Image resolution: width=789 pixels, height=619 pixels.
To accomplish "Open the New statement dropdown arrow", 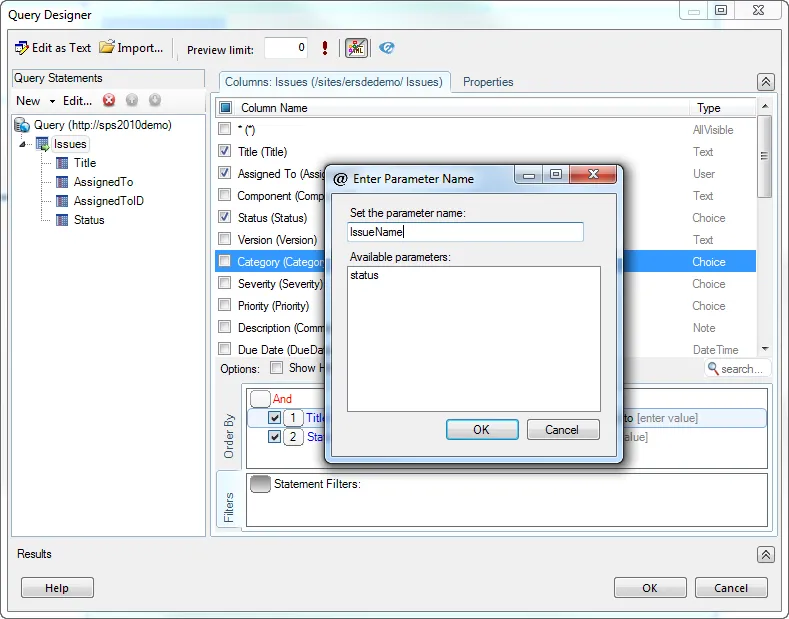I will 52,101.
